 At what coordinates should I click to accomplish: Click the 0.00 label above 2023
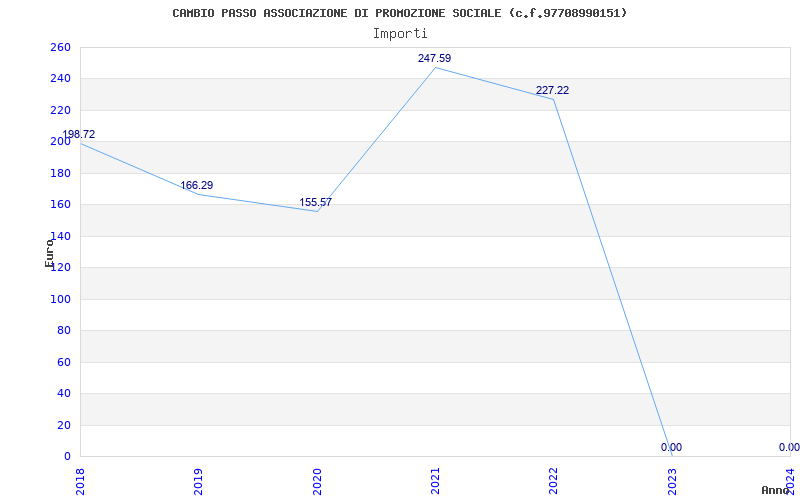click(x=671, y=447)
